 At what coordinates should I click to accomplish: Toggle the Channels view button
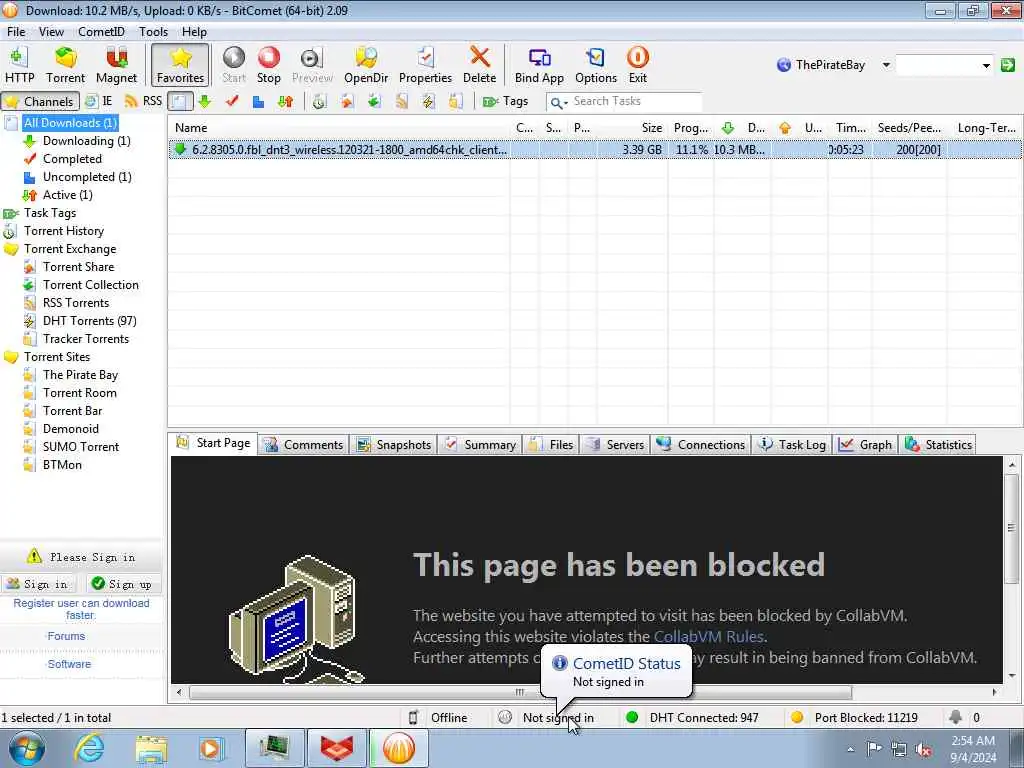[40, 101]
